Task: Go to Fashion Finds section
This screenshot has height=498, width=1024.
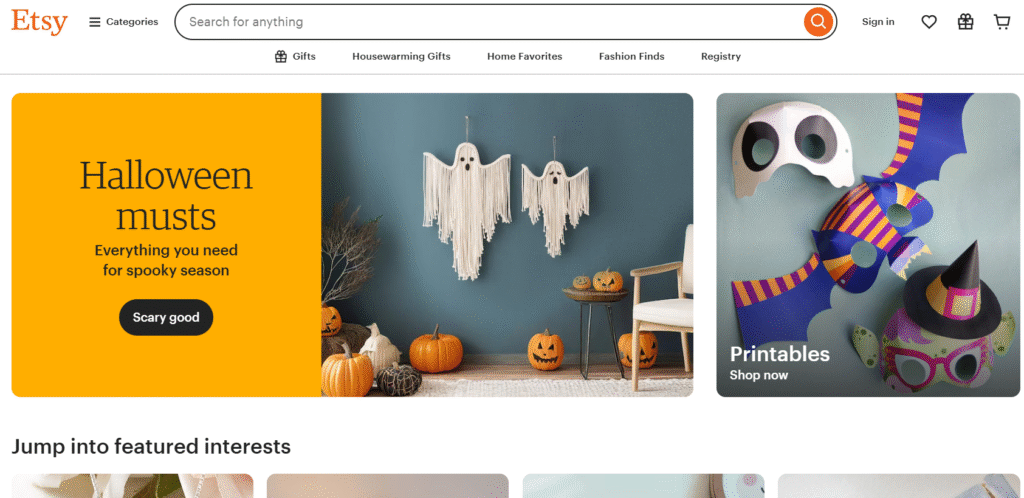Action: click(x=632, y=56)
